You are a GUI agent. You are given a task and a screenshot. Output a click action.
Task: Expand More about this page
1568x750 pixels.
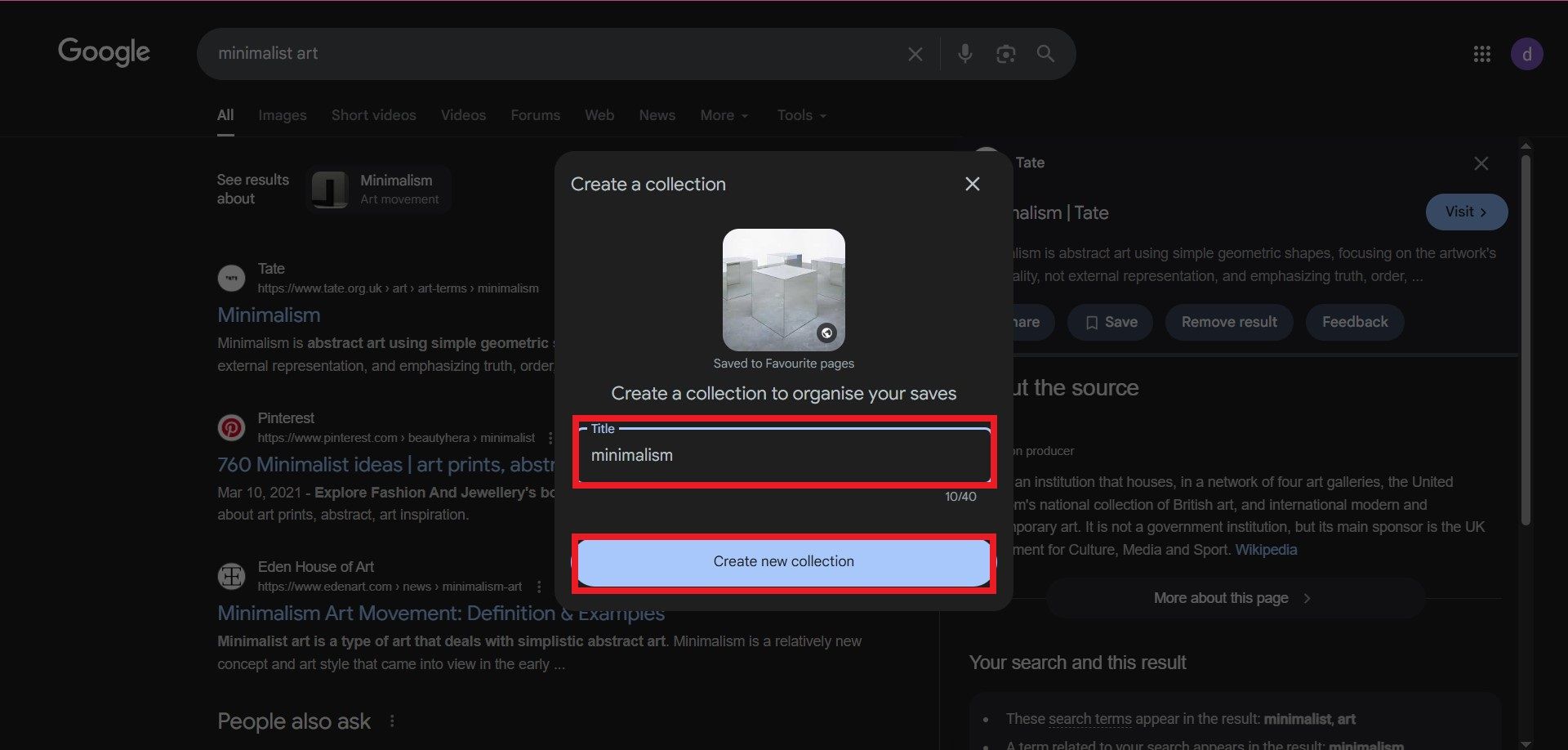[x=1233, y=598]
